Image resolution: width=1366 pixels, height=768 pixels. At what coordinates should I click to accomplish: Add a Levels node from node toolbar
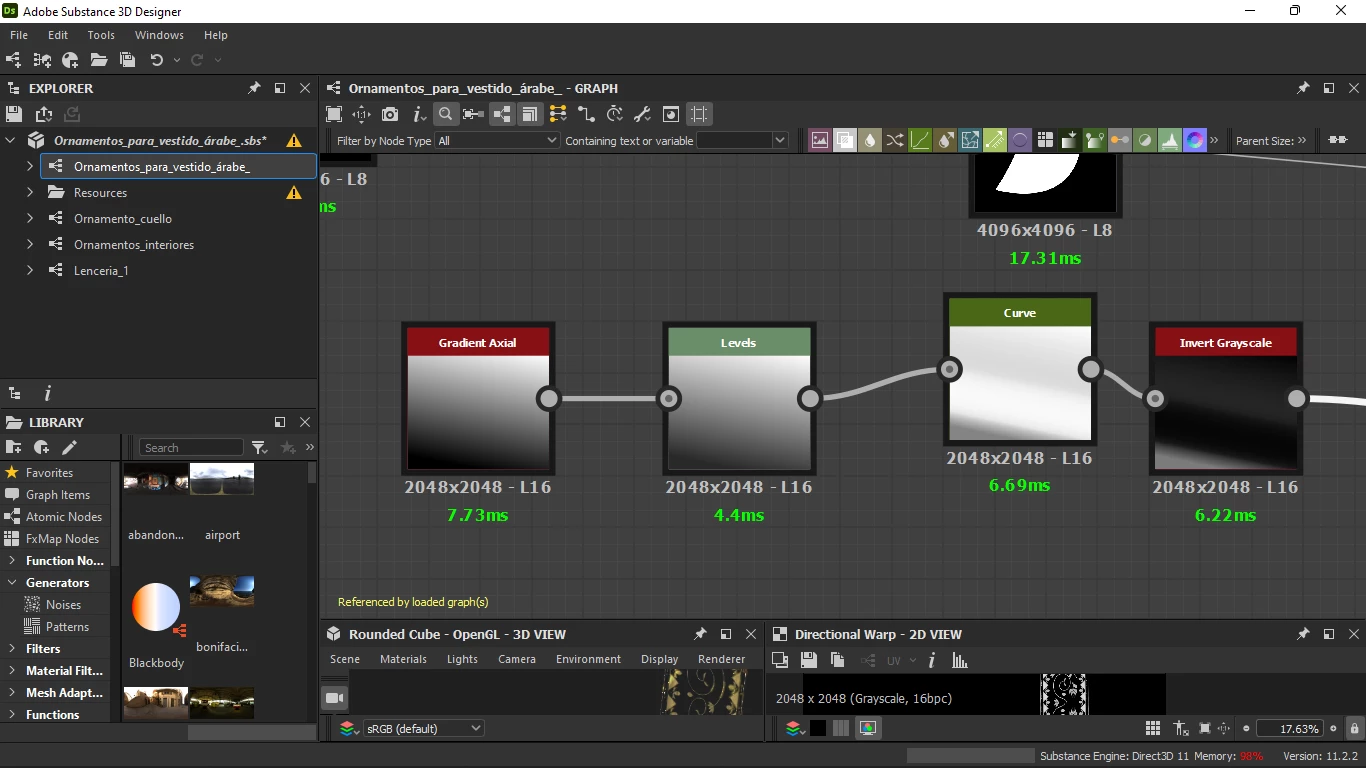click(1170, 140)
